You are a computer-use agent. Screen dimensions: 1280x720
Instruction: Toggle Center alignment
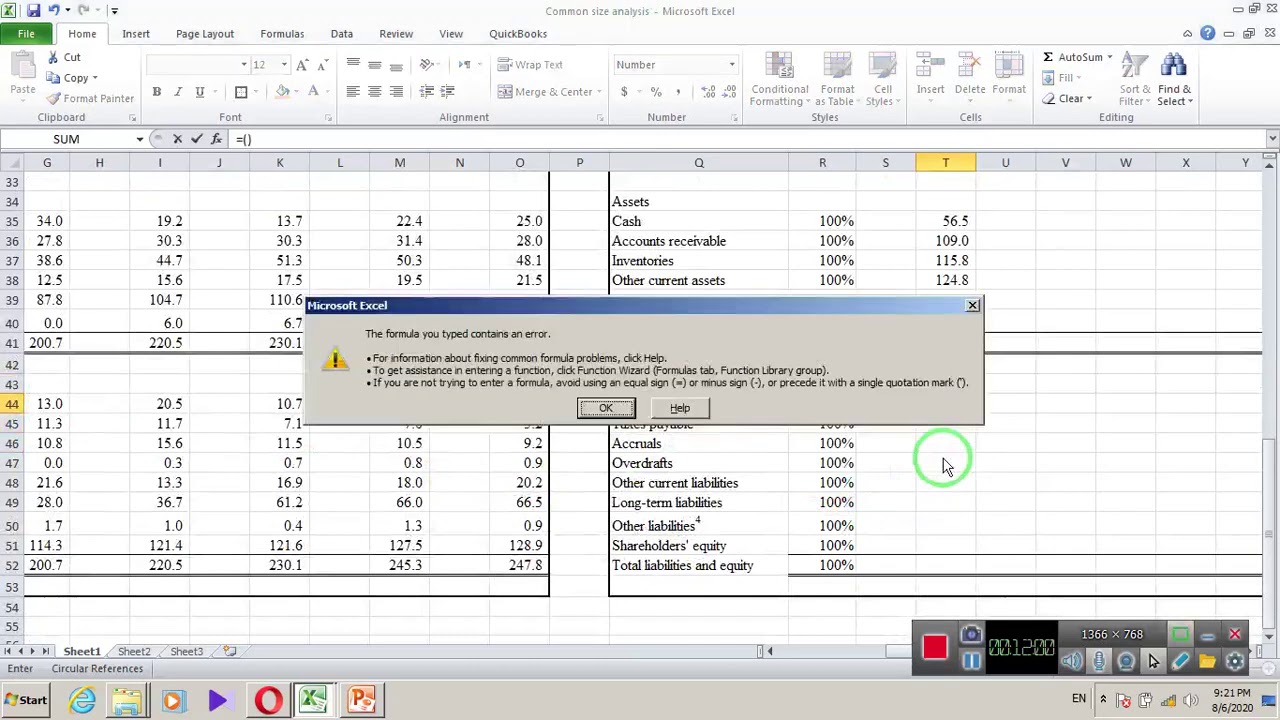coord(375,92)
